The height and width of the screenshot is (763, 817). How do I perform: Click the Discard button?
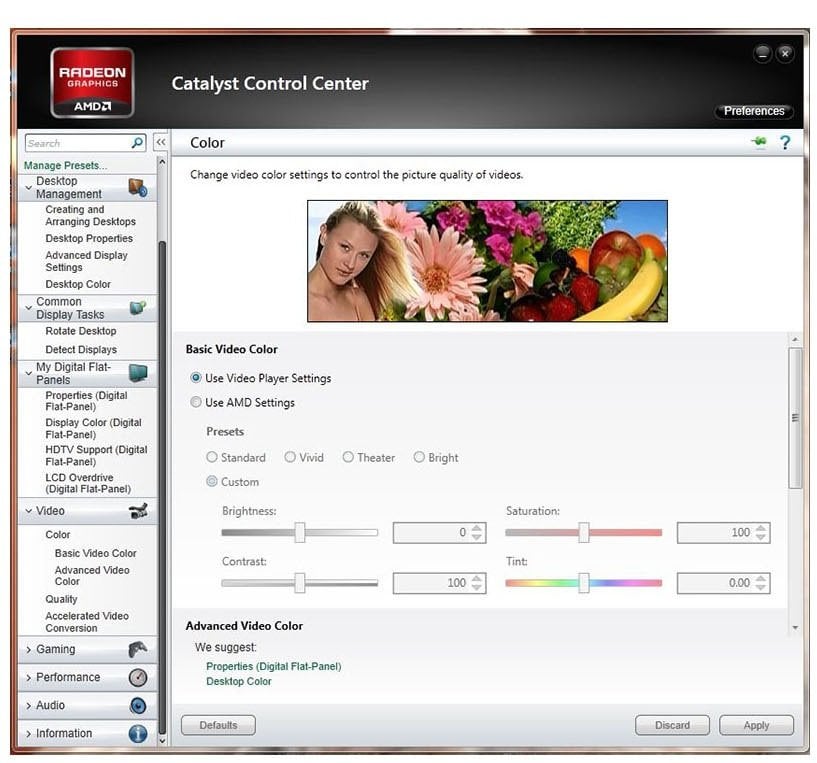tap(672, 725)
